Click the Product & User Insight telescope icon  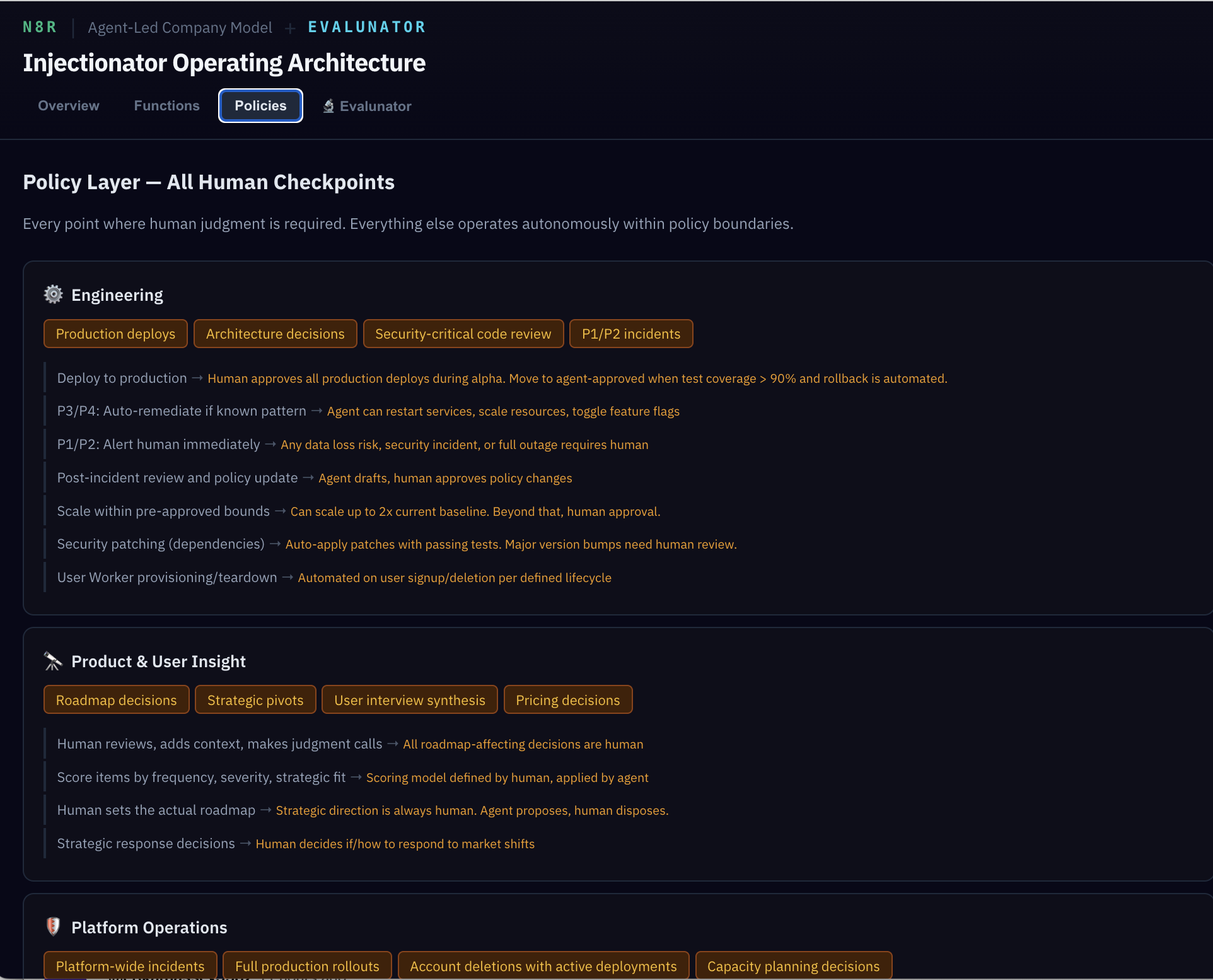pos(54,661)
